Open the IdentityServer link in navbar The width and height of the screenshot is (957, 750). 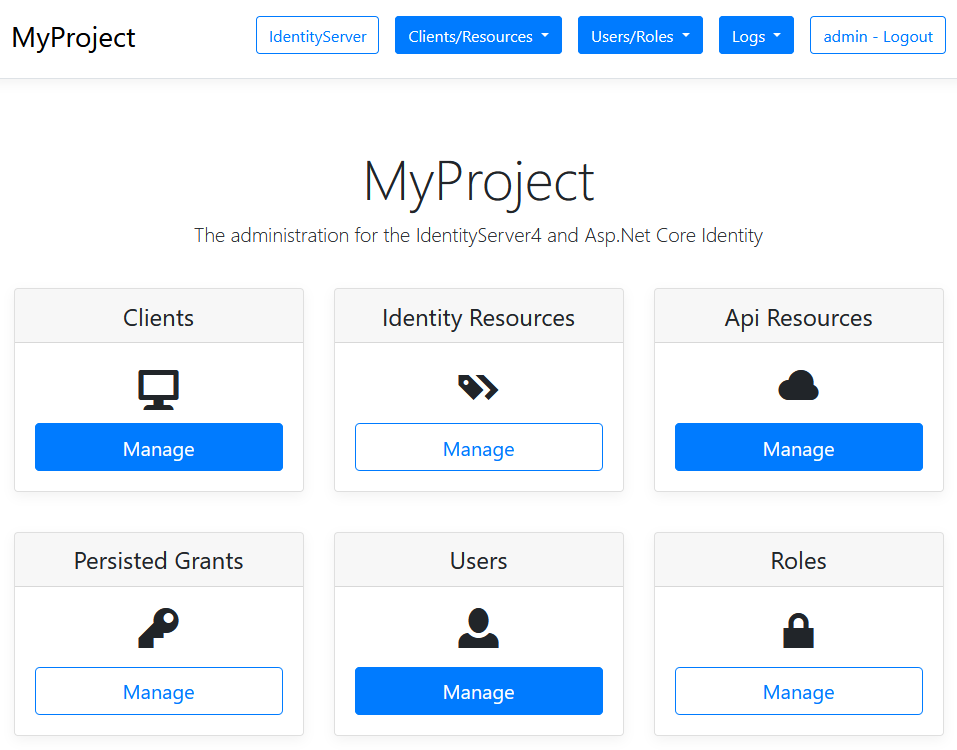click(317, 35)
